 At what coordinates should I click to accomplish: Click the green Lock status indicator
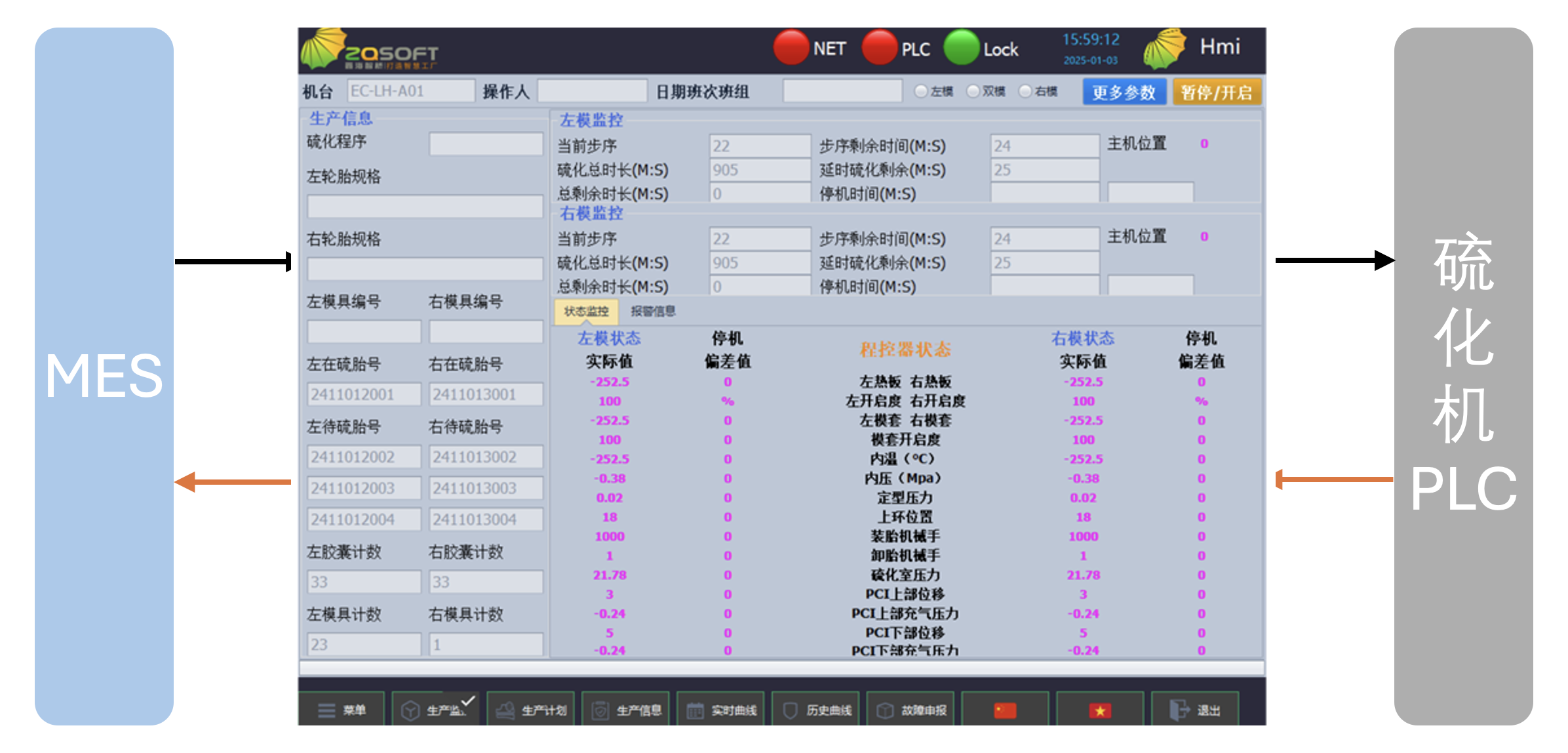coord(961,48)
